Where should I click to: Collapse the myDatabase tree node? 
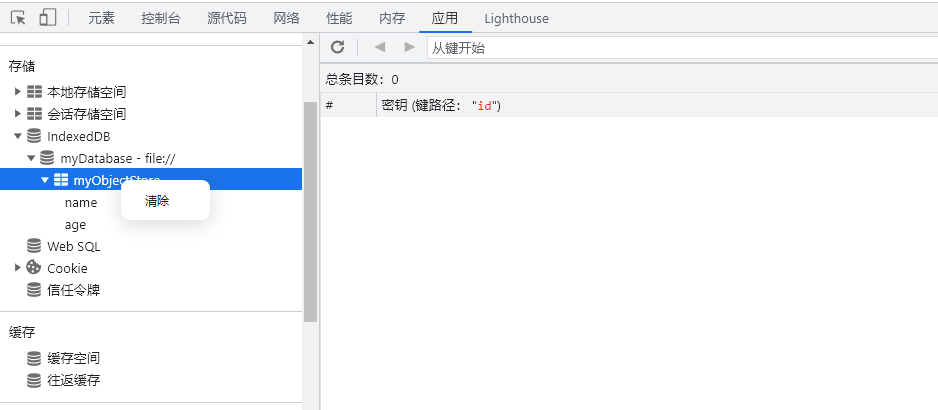click(31, 158)
